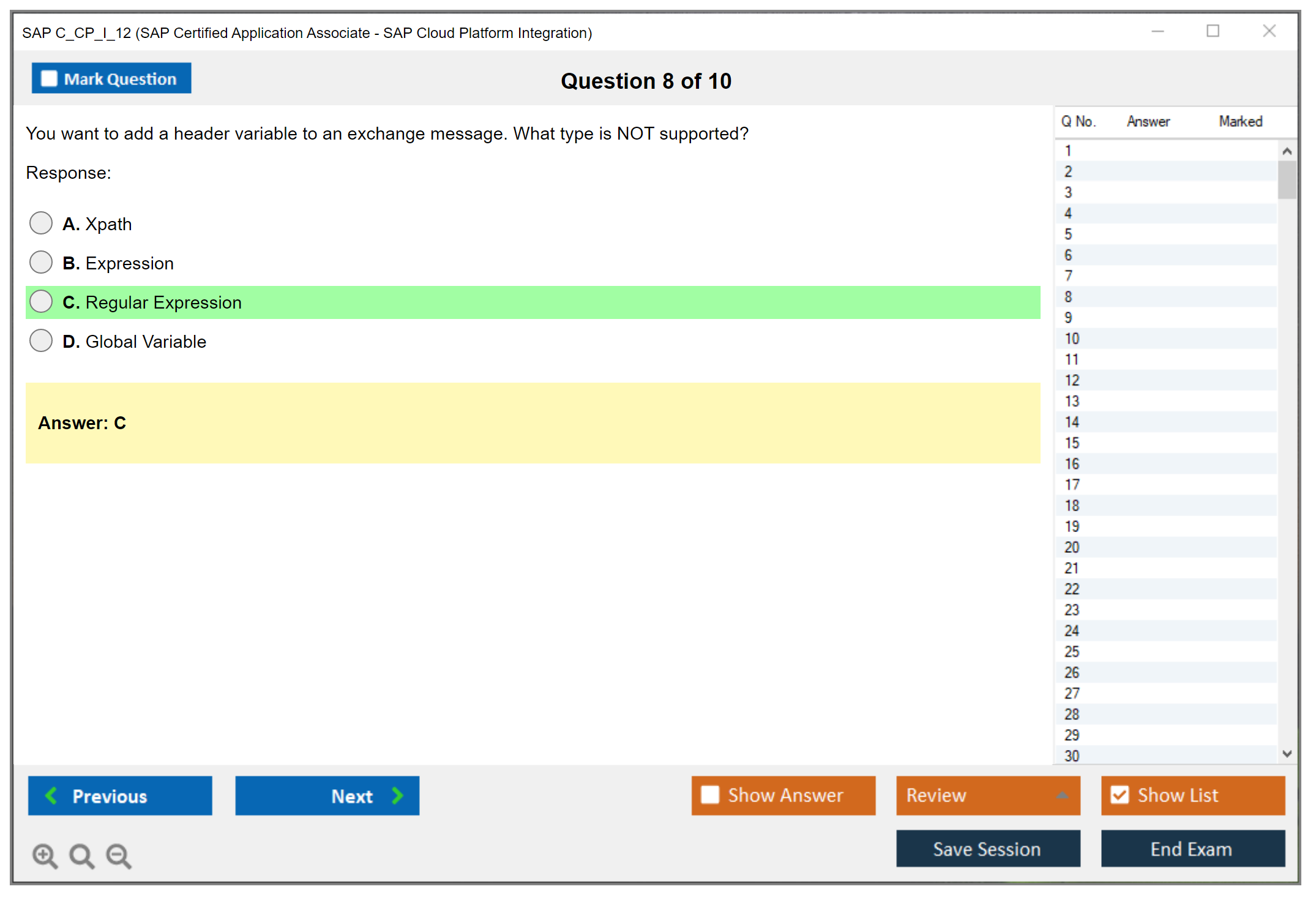Click the green left chevron on Previous
The height and width of the screenshot is (900, 1316).
click(51, 796)
